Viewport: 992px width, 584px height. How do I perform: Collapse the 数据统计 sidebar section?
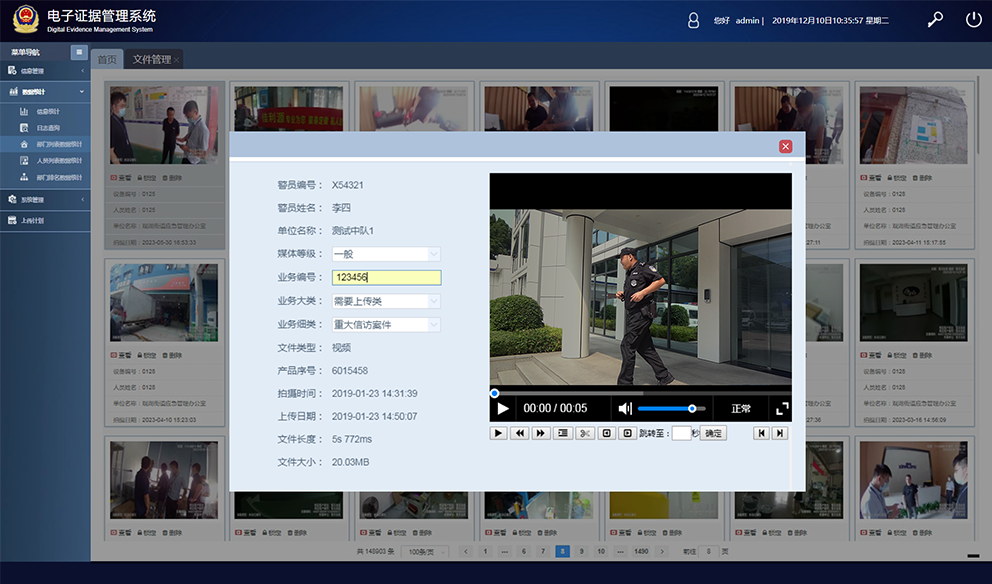pos(46,92)
